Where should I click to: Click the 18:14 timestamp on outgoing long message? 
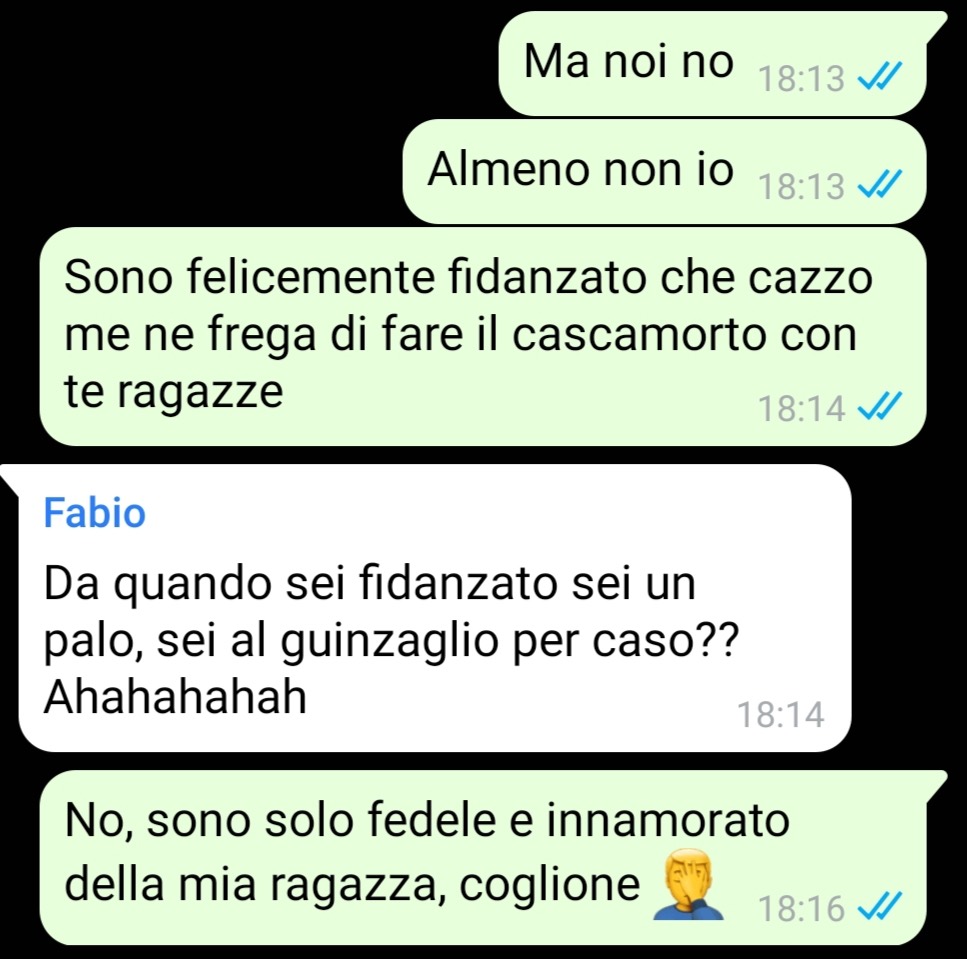click(800, 409)
